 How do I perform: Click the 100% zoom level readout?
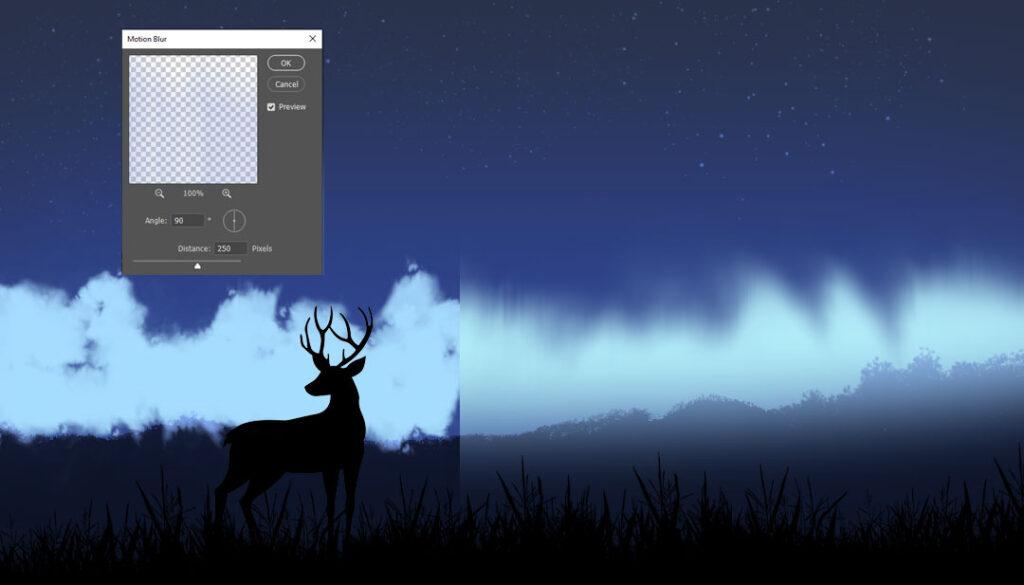pos(193,193)
